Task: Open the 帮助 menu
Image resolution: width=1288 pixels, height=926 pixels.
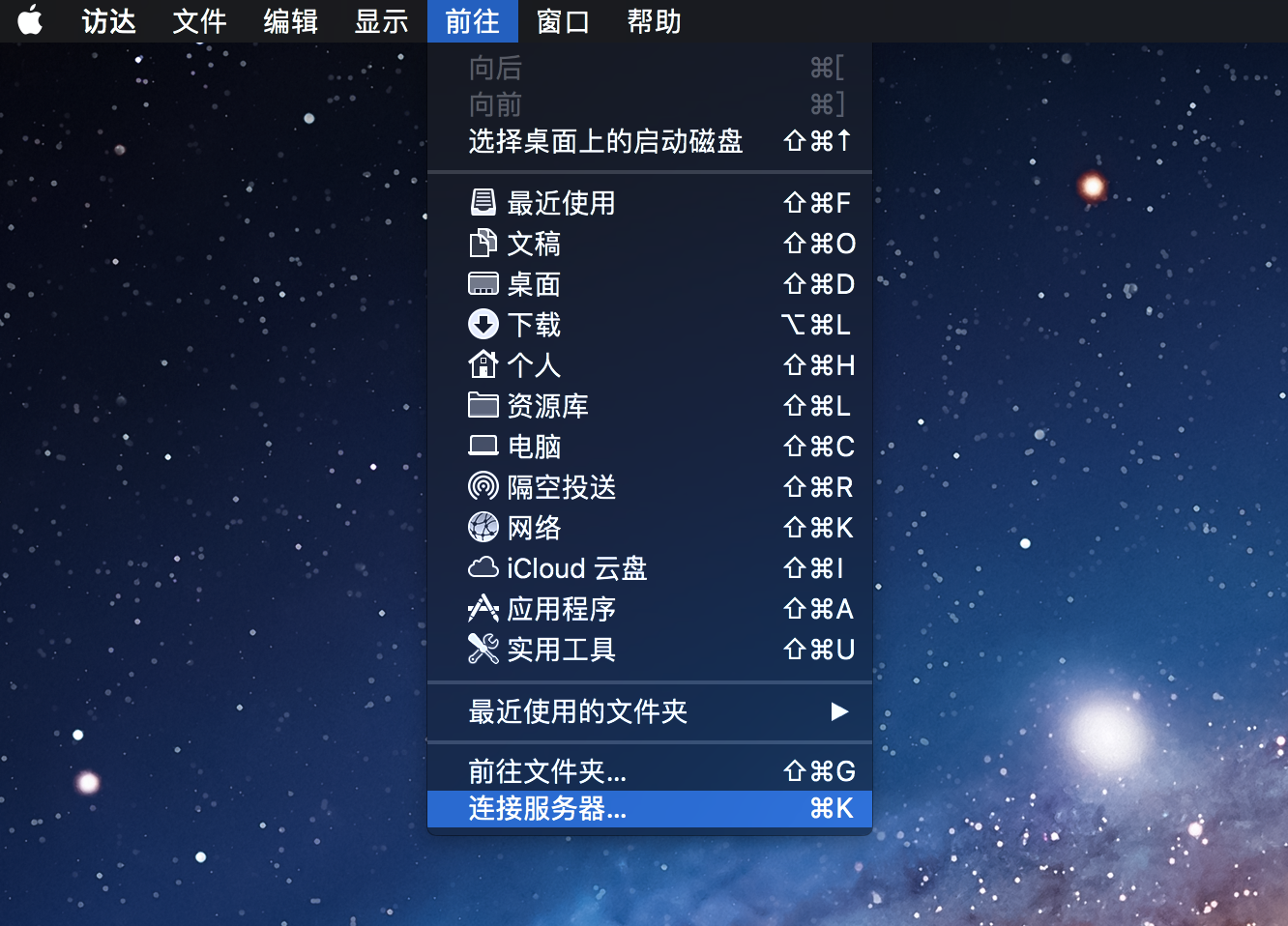Action: point(654,20)
